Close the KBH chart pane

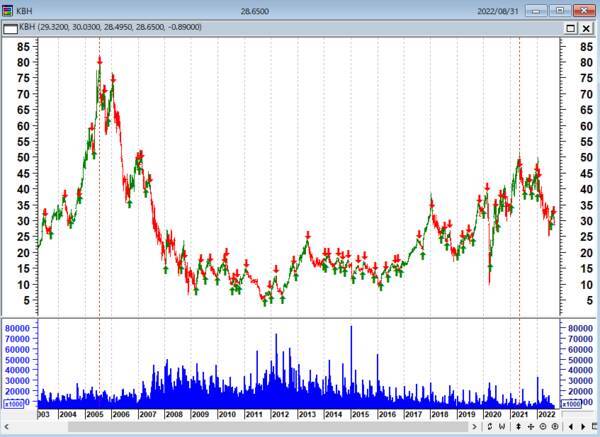click(586, 28)
